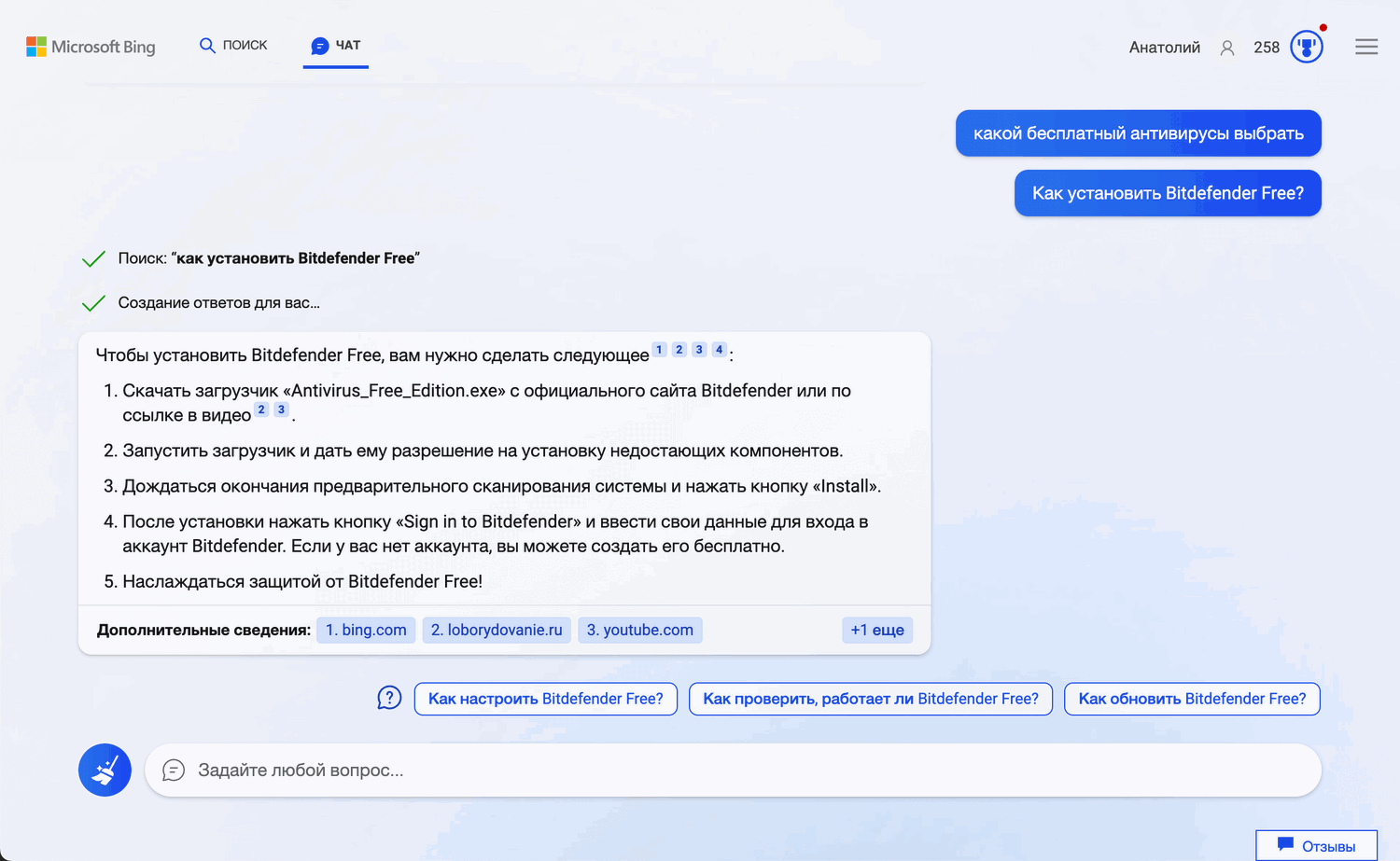
Task: Click the chat bubble icon in input box
Action: [x=174, y=771]
